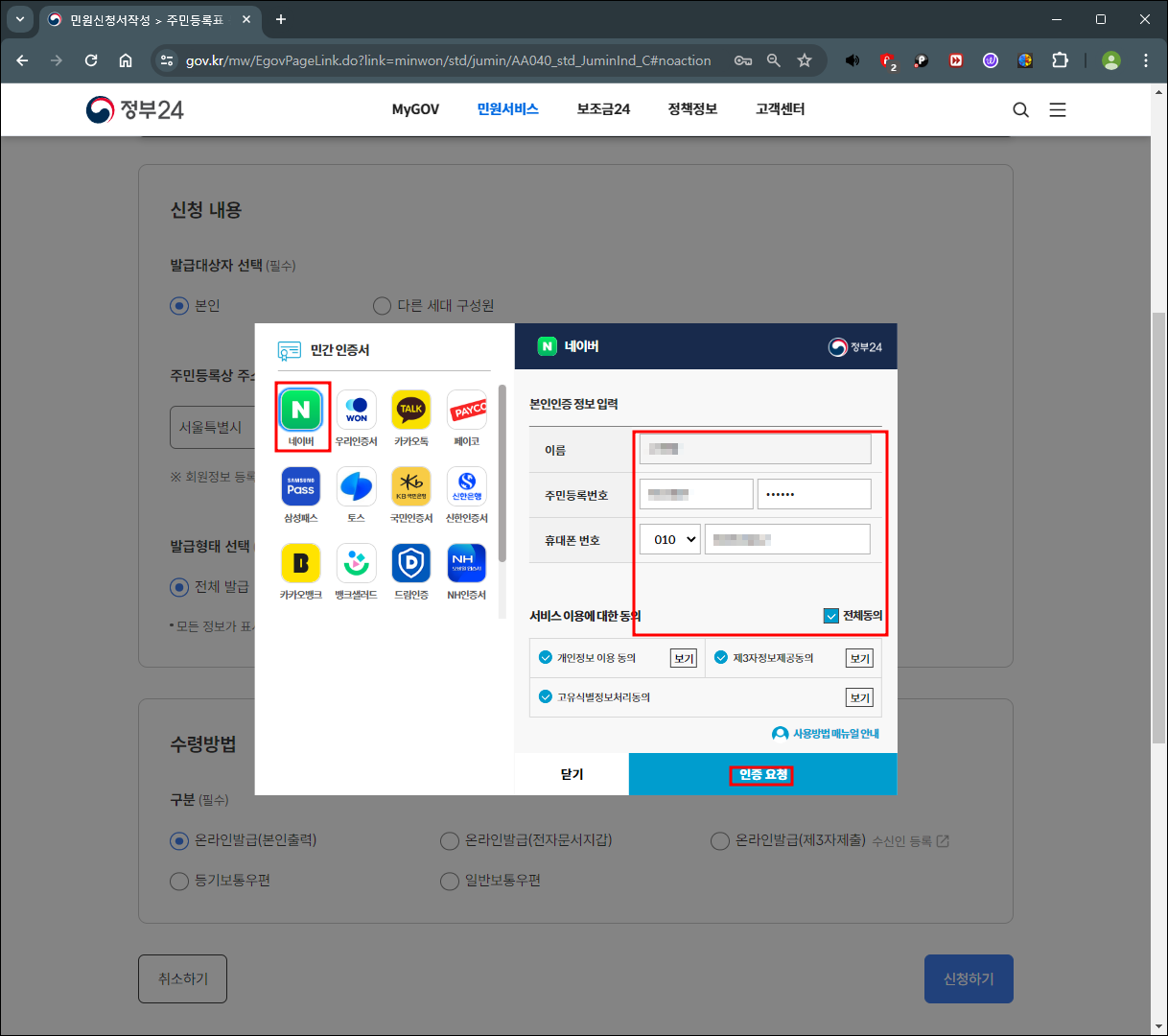Click the phone number input field
Viewport: 1168px width, 1036px height.
[x=787, y=539]
